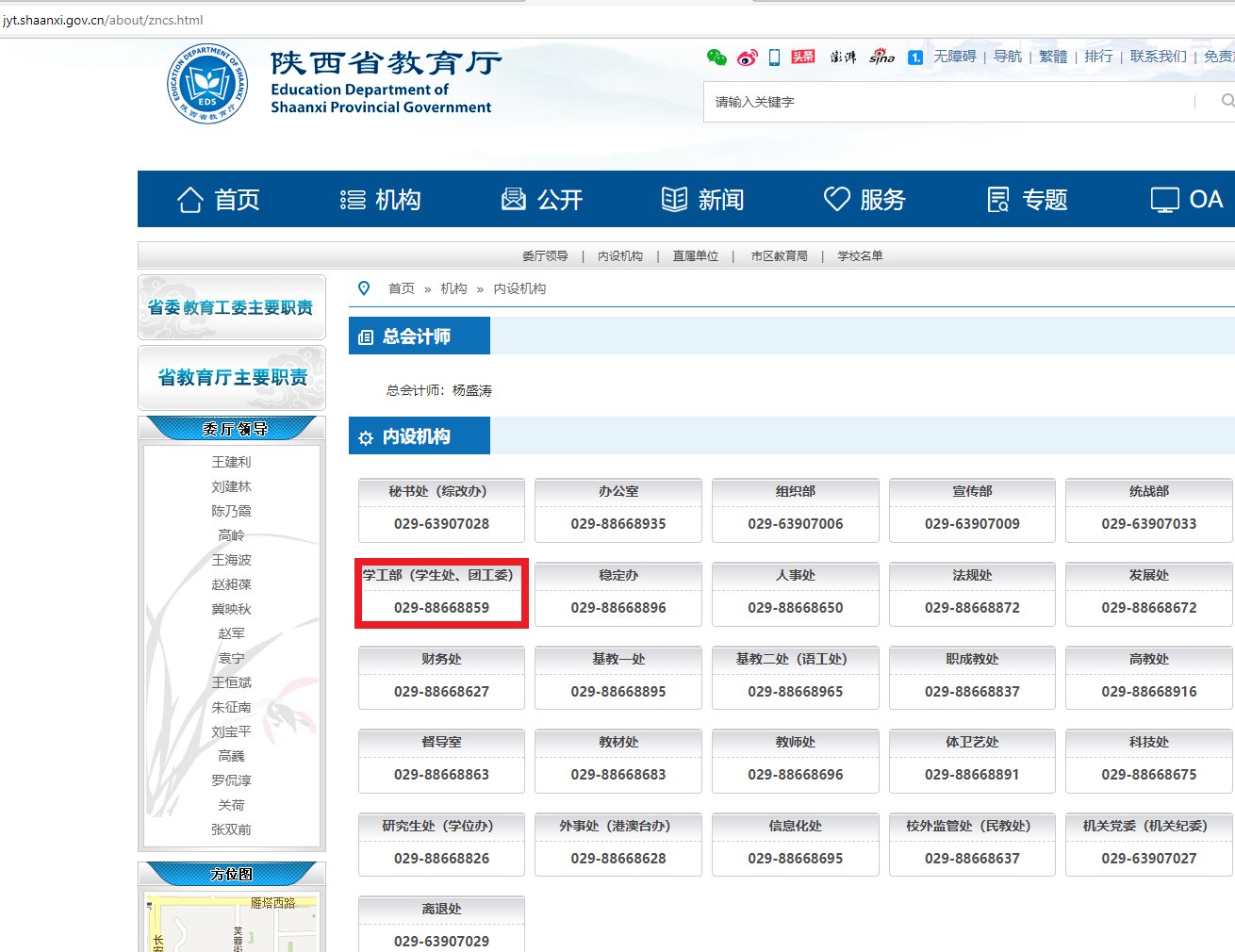This screenshot has height=952, width=1235.
Task: Click the 省教育厅主要职责 sidebar button
Action: click(x=231, y=376)
